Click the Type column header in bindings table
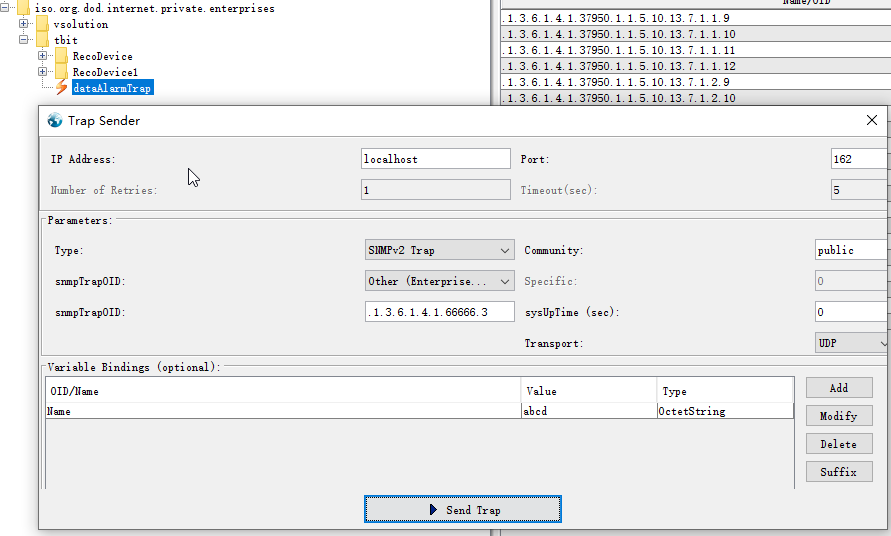This screenshot has width=891, height=536. tap(725, 391)
